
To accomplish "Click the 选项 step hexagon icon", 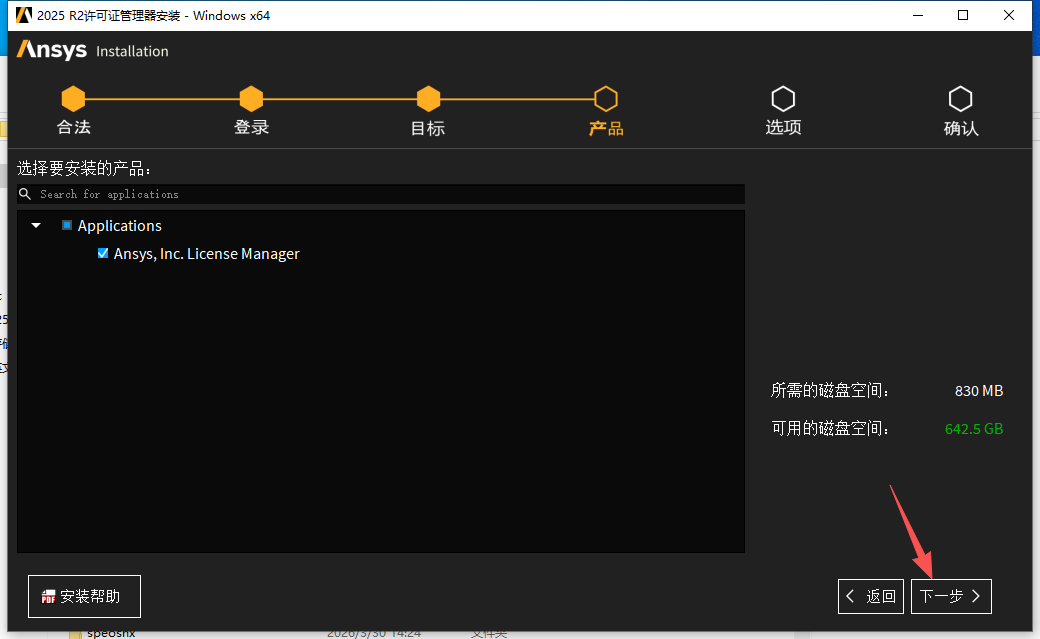I will (x=783, y=98).
